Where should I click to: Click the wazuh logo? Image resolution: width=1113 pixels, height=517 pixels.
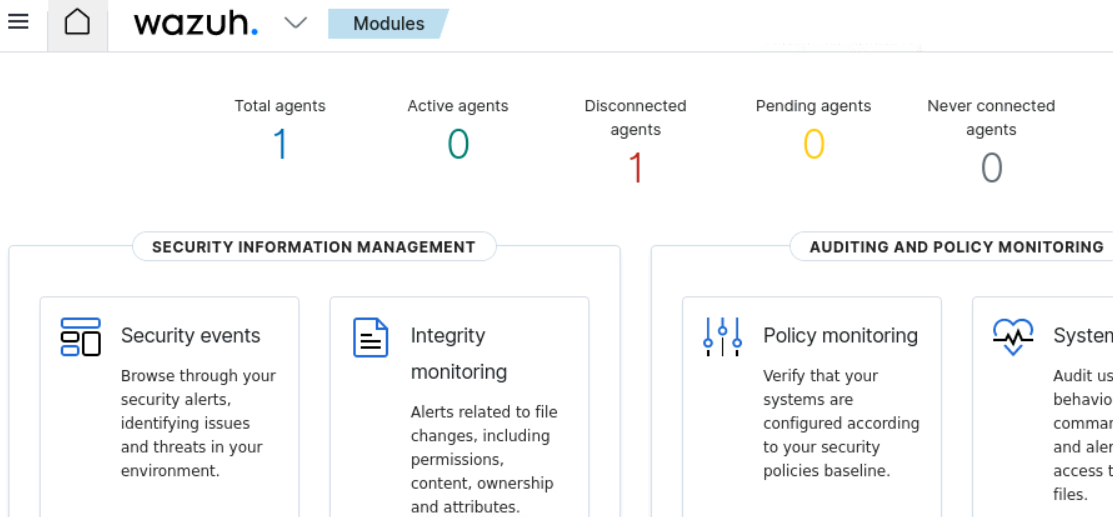196,23
